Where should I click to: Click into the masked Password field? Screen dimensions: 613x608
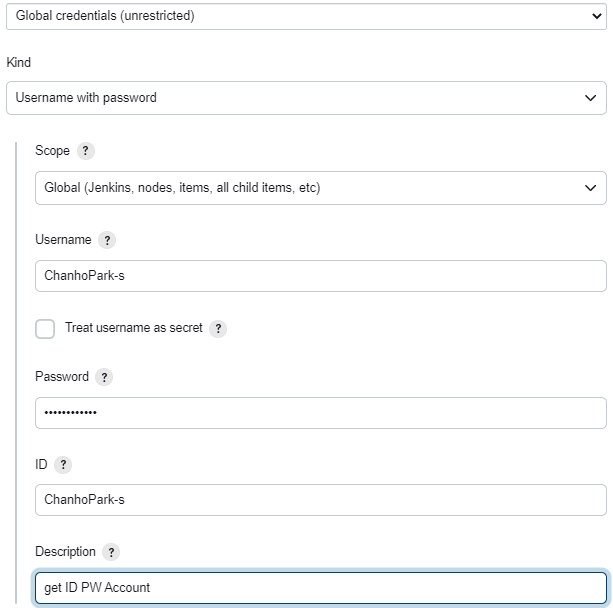(321, 413)
